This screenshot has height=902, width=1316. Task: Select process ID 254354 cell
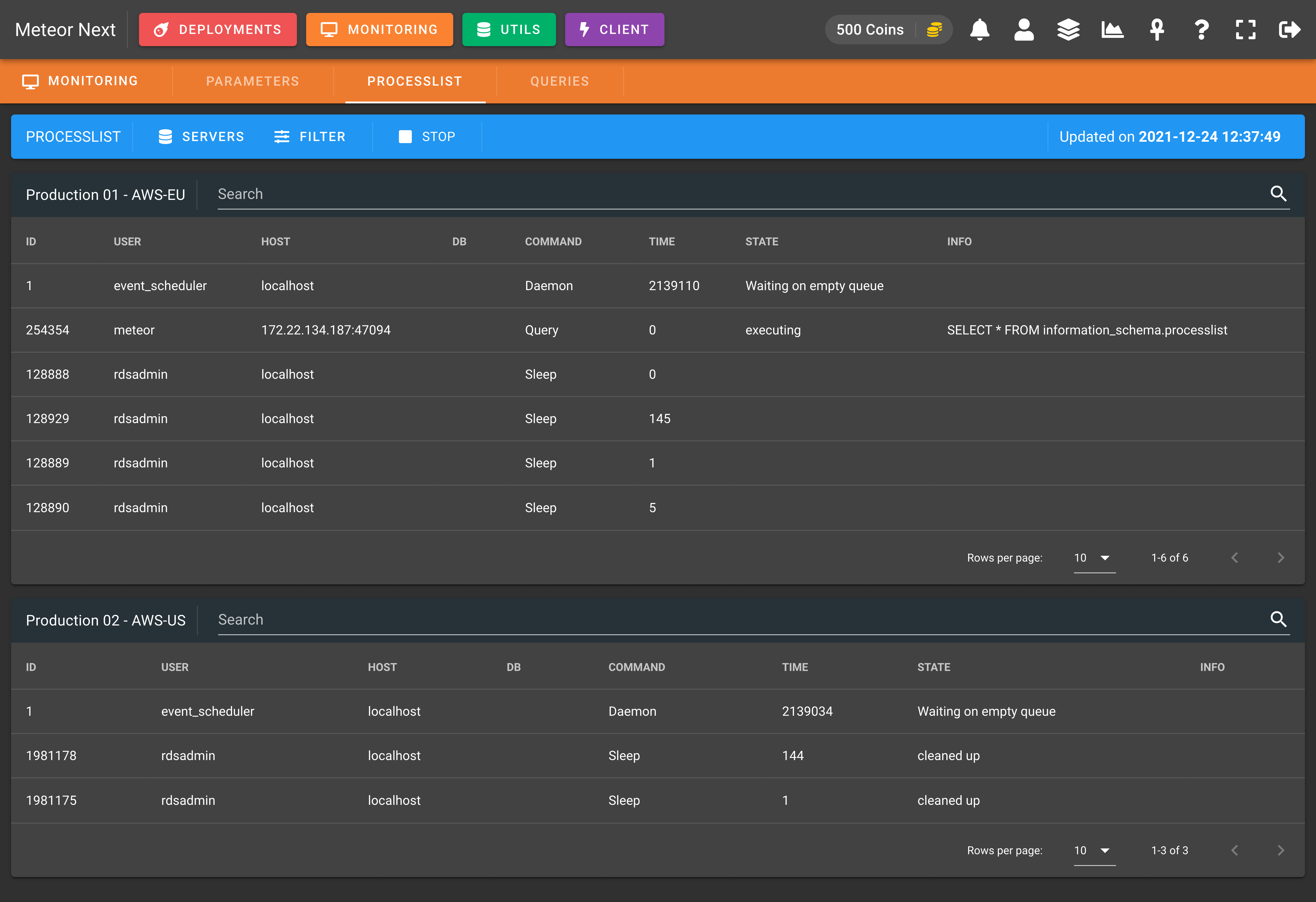click(x=48, y=330)
